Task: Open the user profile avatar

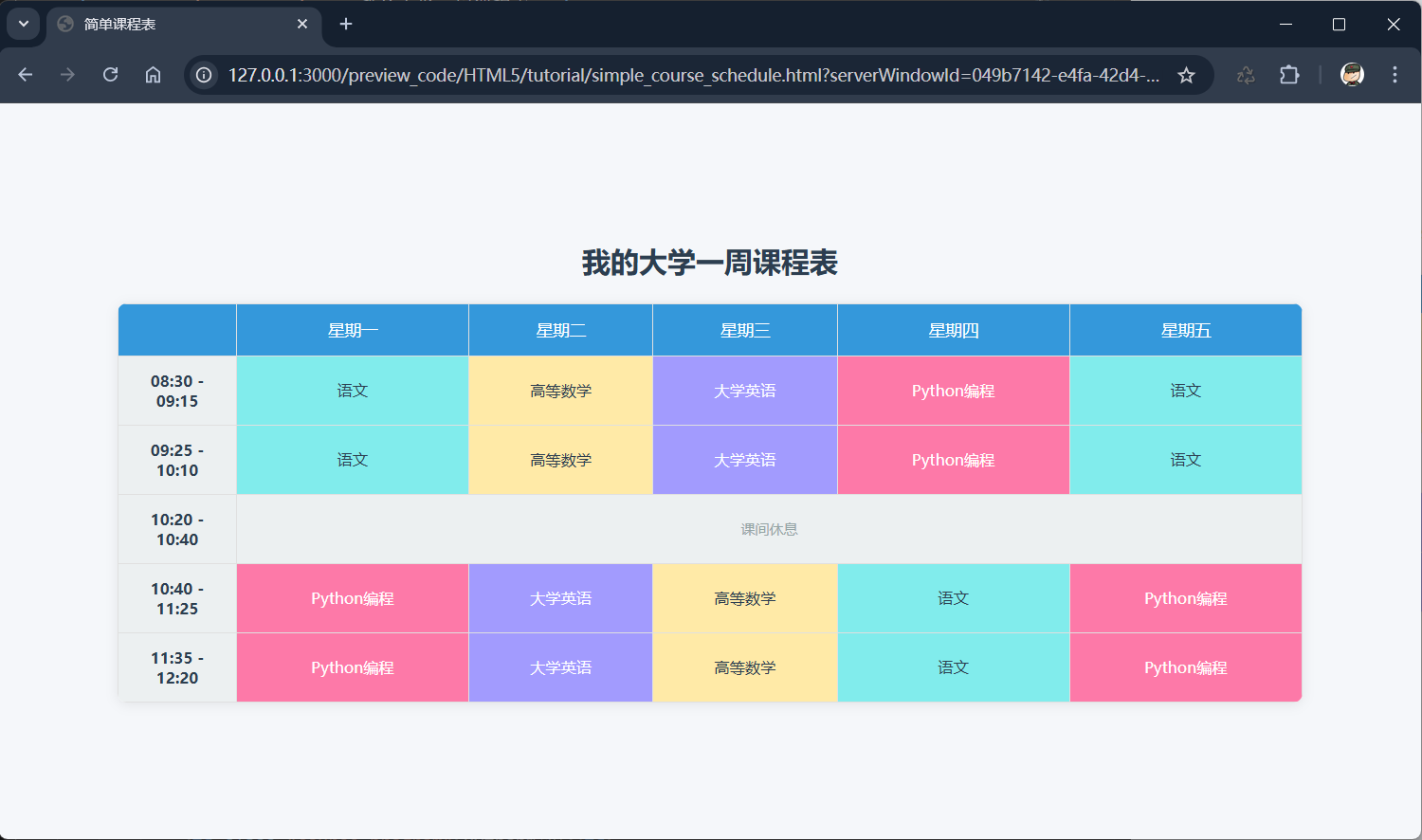Action: [x=1352, y=75]
